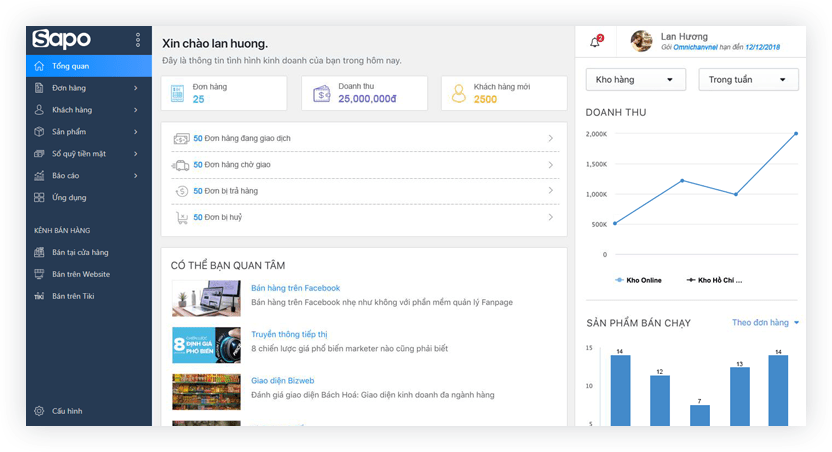Open the Trong tuần period dropdown
Viewport: 832px width, 452px height.
(748, 80)
